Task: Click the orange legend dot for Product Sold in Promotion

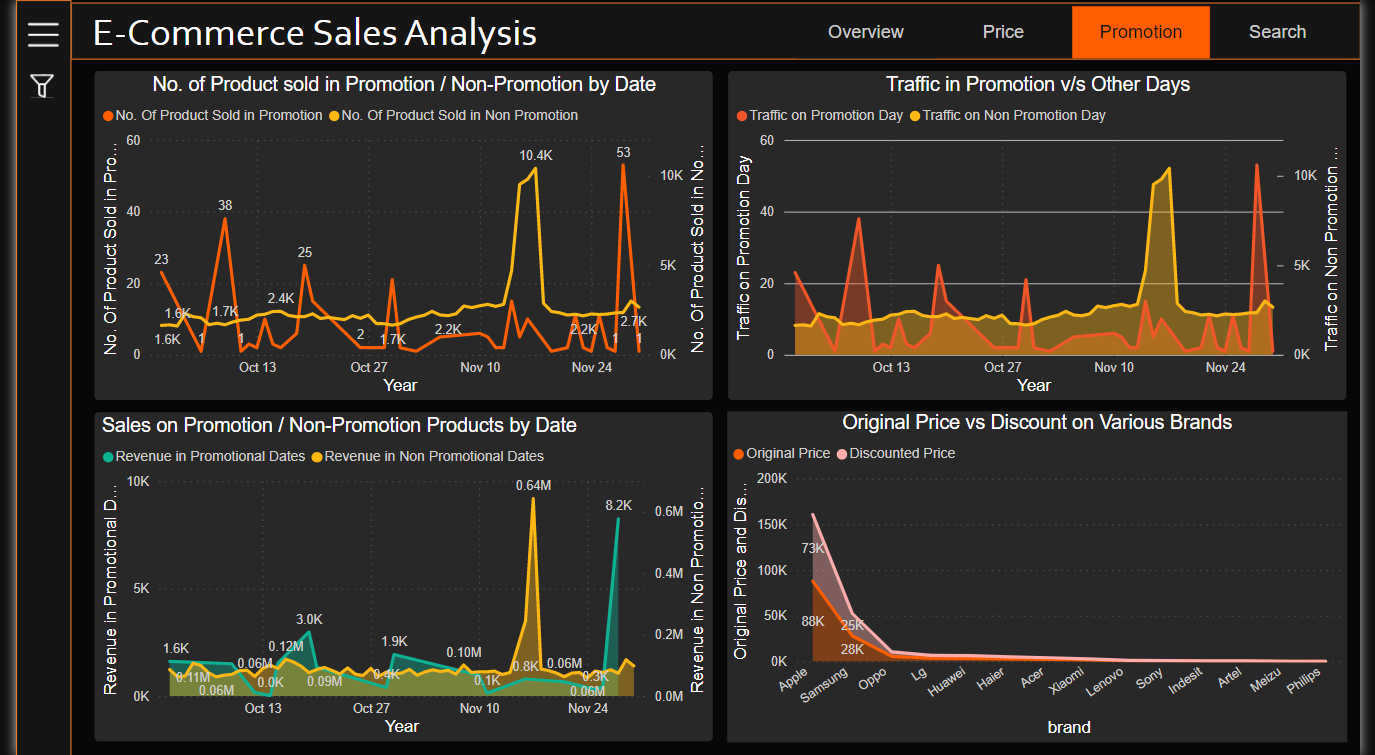Action: click(110, 115)
